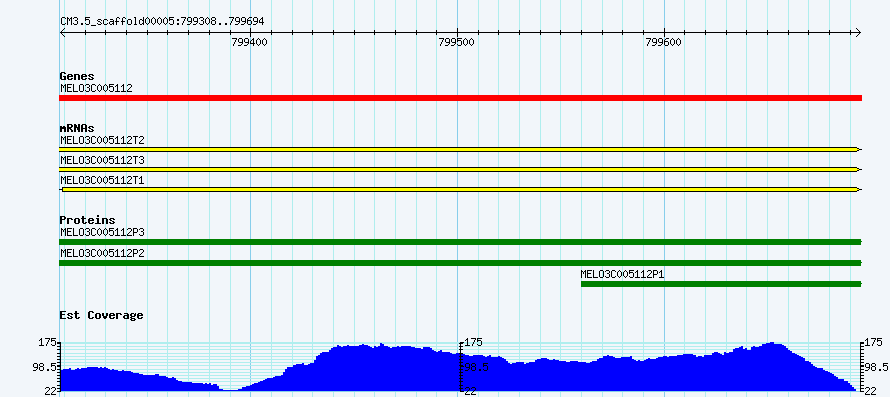Click the short MELO3C005112P1 protein bar
890x397 pixels.
coord(721,284)
